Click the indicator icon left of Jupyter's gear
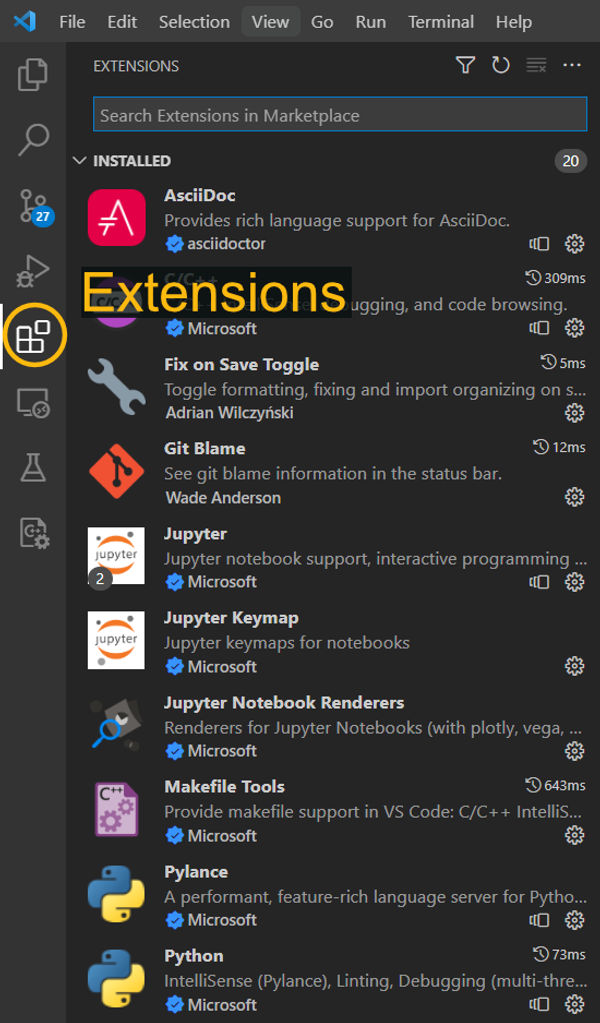This screenshot has height=1023, width=600. [539, 581]
